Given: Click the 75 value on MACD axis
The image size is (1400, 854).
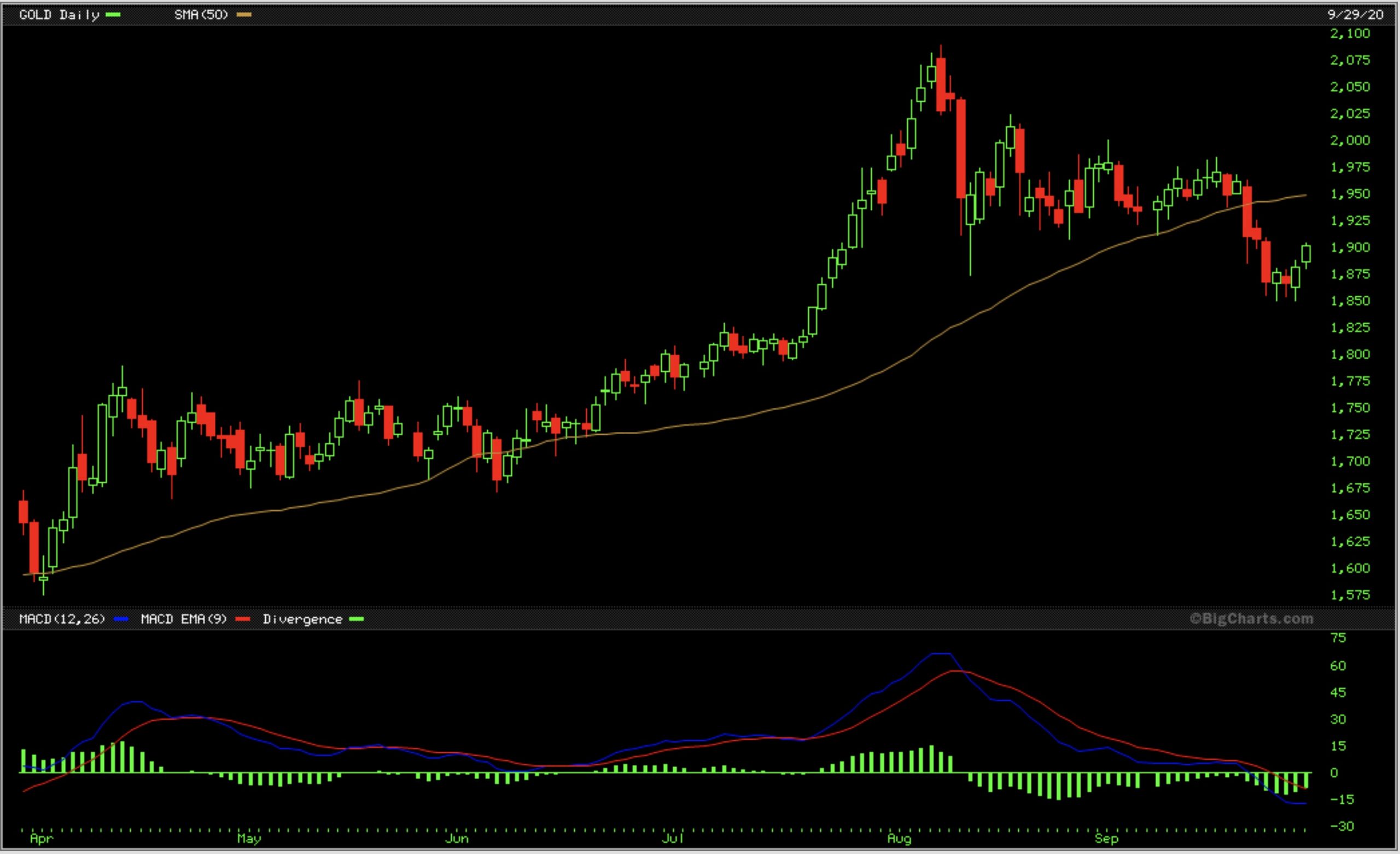Looking at the screenshot, I should [1338, 638].
